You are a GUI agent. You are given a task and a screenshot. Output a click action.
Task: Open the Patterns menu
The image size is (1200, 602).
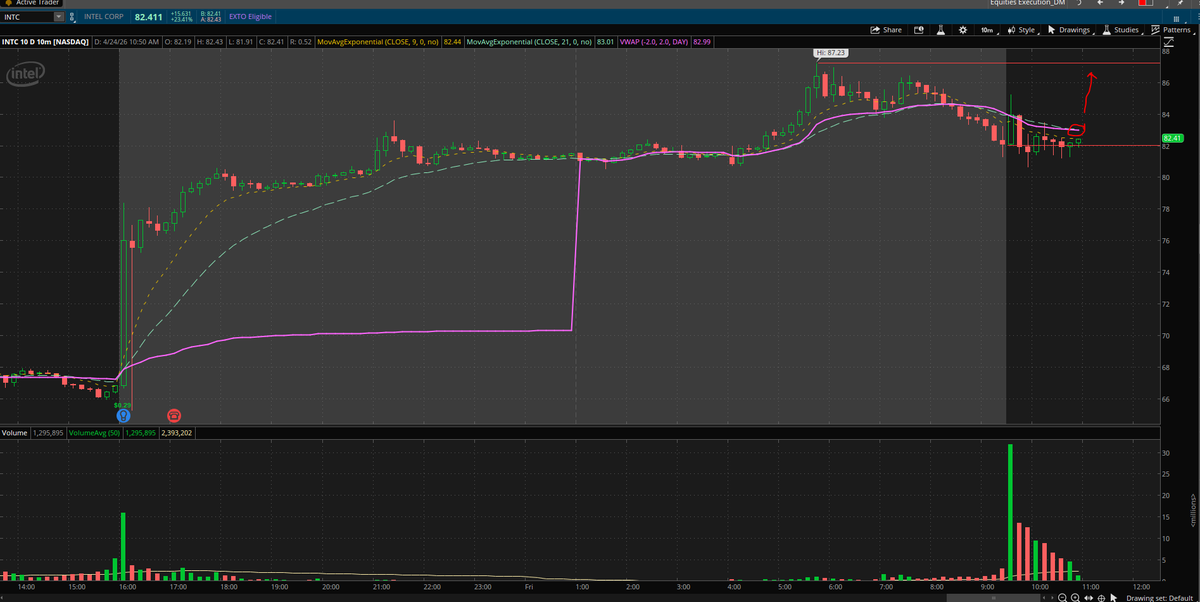[1172, 30]
